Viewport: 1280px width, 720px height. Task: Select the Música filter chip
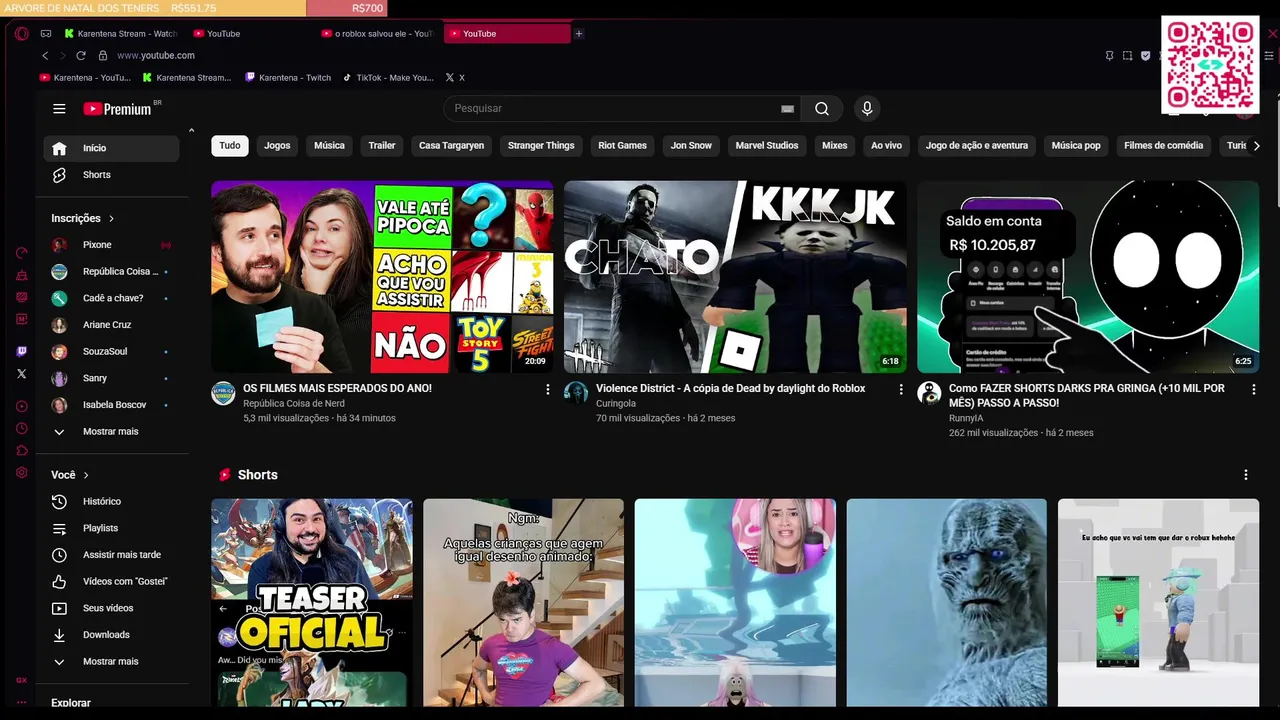point(329,146)
